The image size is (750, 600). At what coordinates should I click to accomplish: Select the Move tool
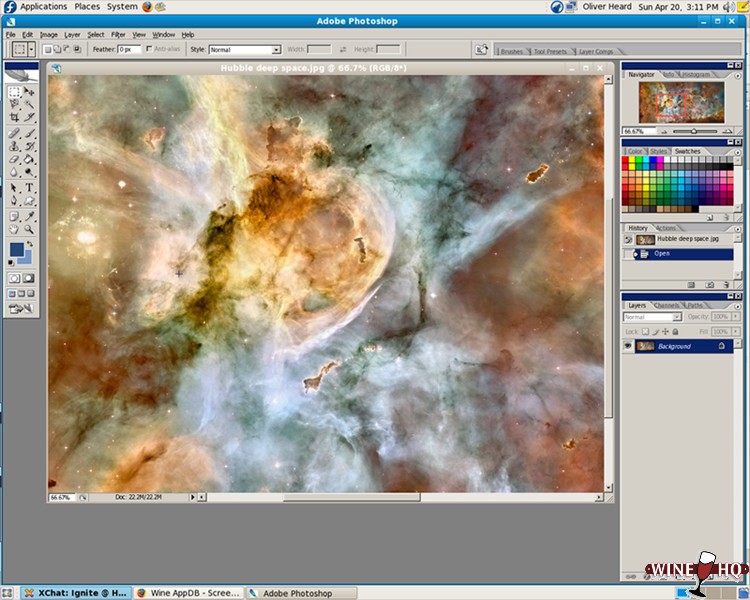[29, 91]
